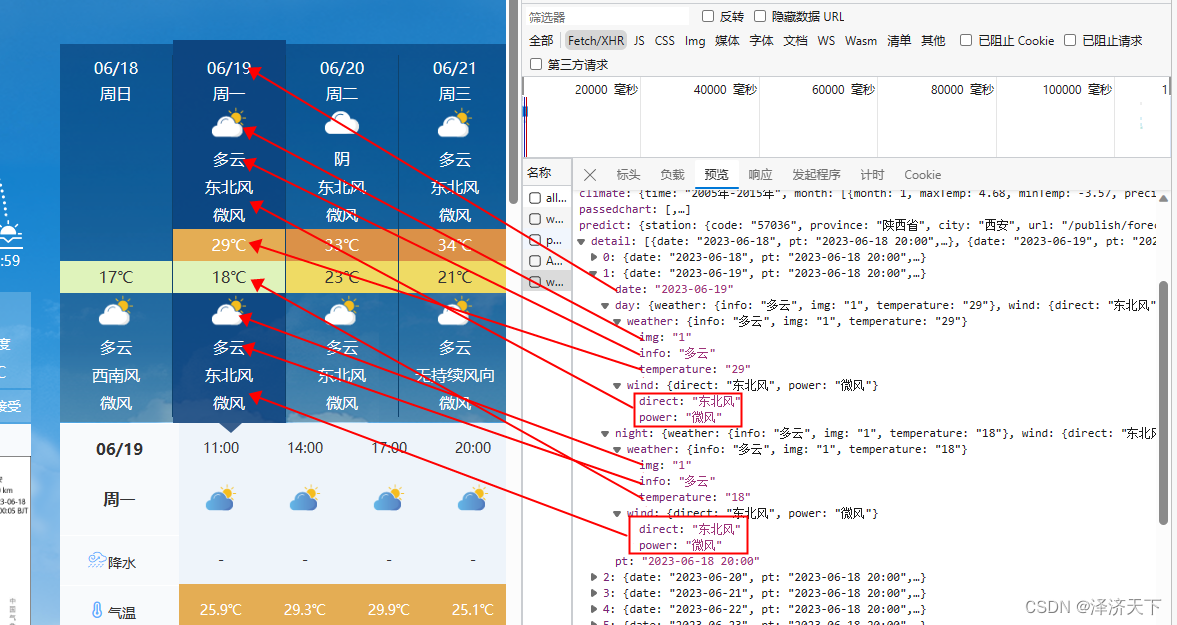Switch to the 预览 preview tab
Viewport: 1177px width, 625px height.
click(x=716, y=175)
